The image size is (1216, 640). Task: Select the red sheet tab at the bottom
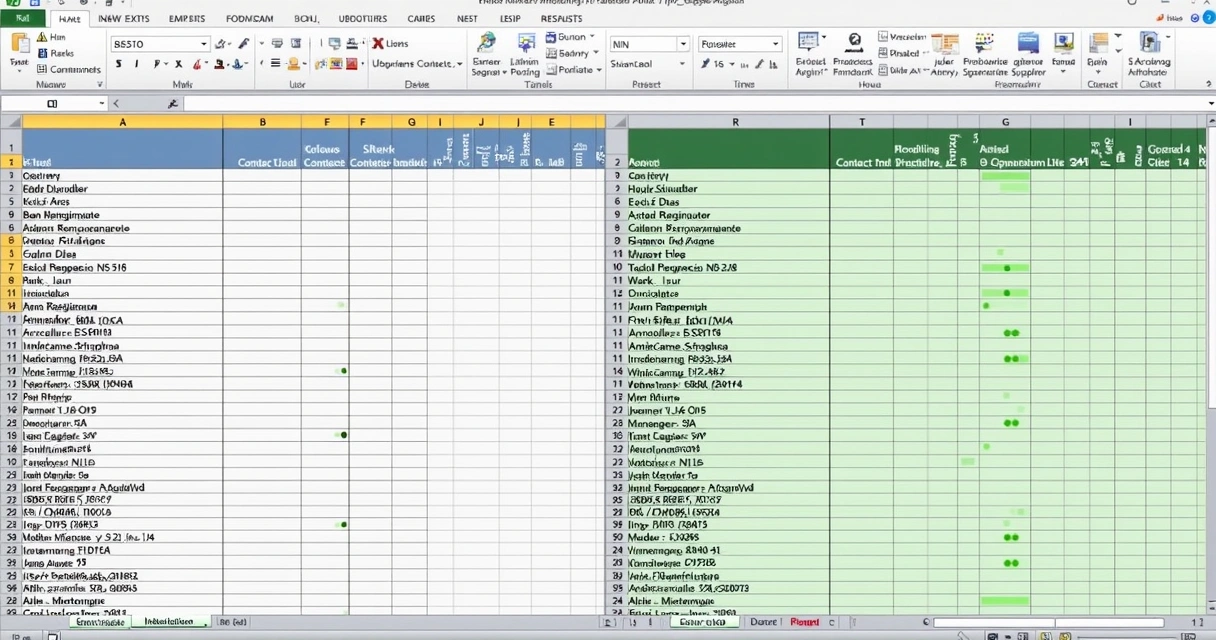[805, 622]
